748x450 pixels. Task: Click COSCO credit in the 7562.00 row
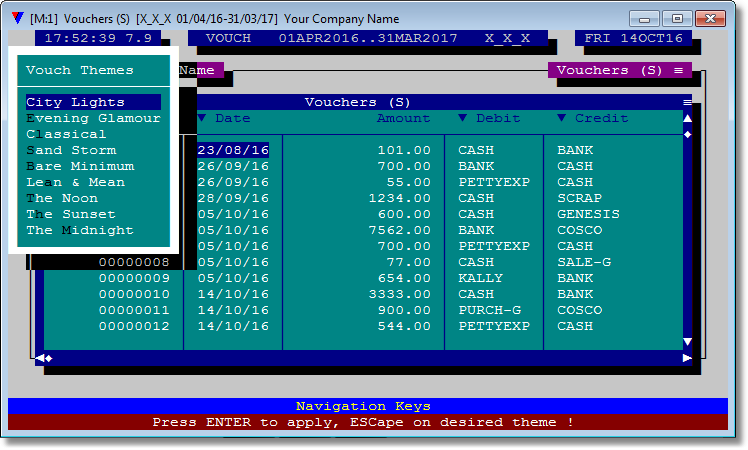tap(579, 230)
